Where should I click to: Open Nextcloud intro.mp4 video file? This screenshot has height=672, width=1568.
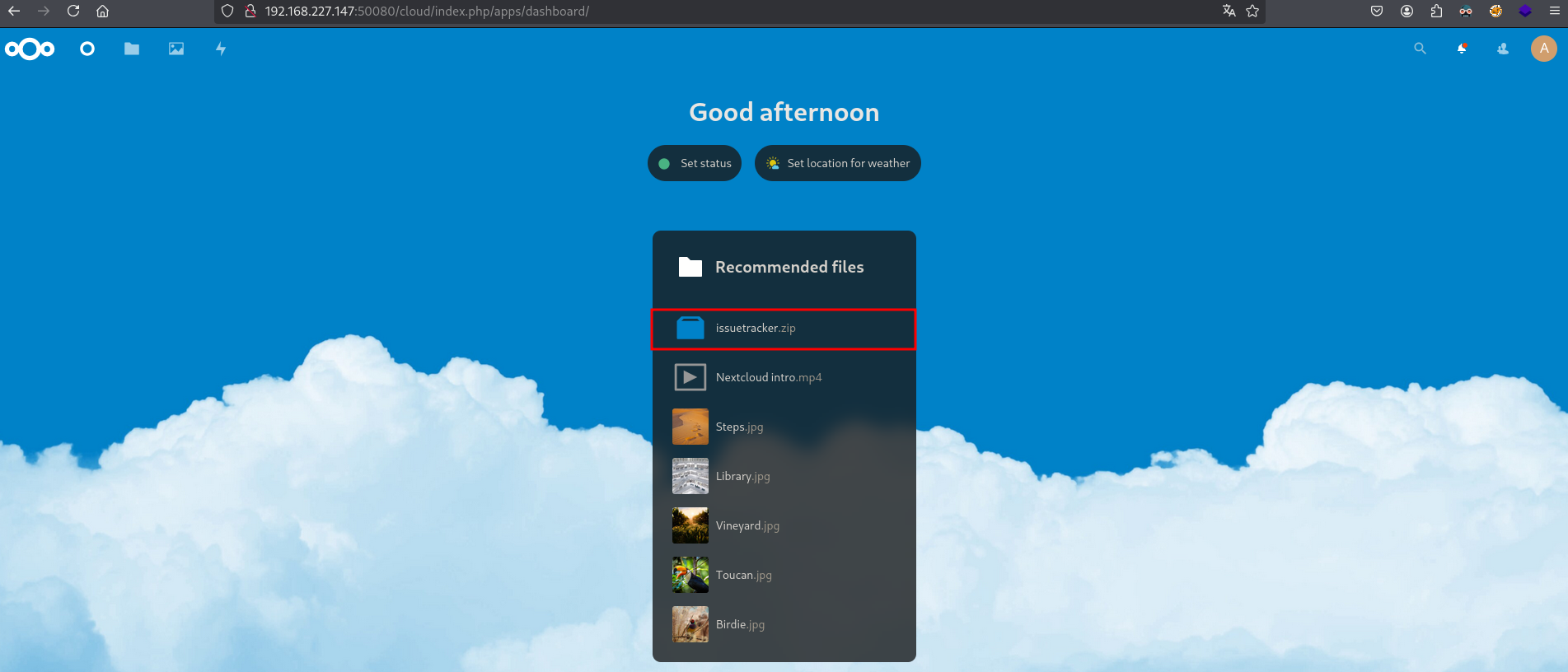(768, 377)
